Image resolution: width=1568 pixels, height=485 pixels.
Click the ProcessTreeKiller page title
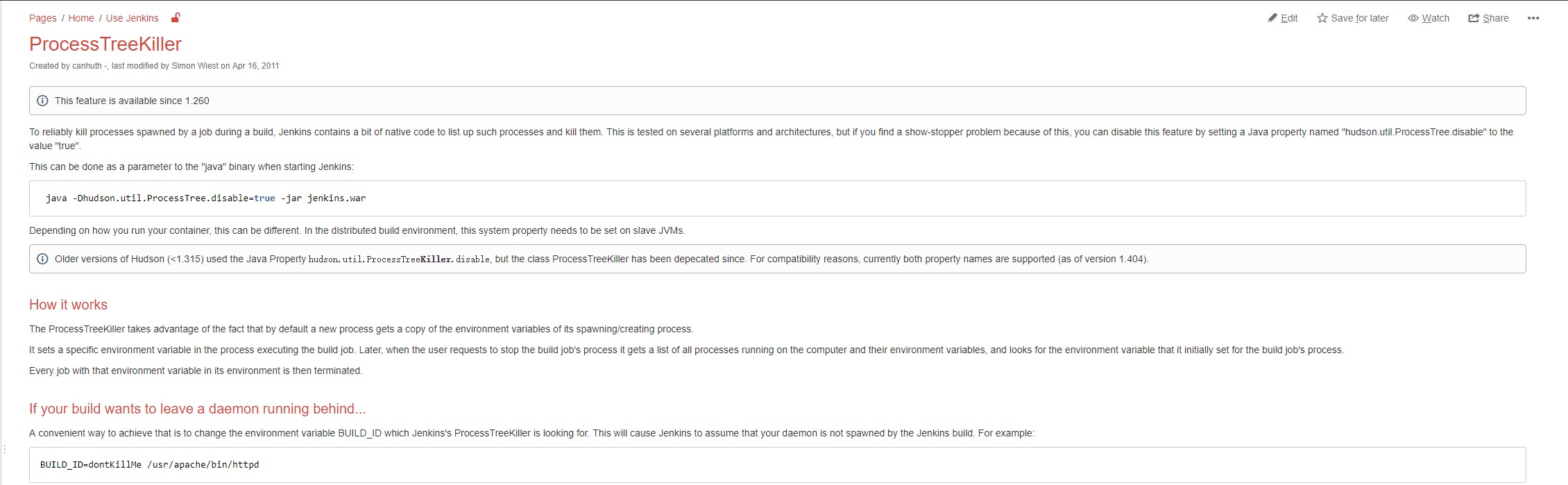tap(105, 44)
